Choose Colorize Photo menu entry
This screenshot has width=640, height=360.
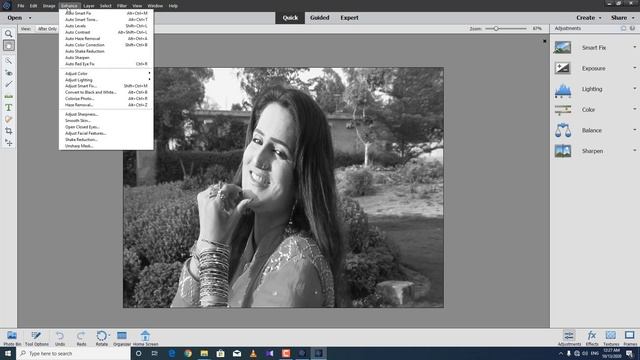[x=106, y=99]
